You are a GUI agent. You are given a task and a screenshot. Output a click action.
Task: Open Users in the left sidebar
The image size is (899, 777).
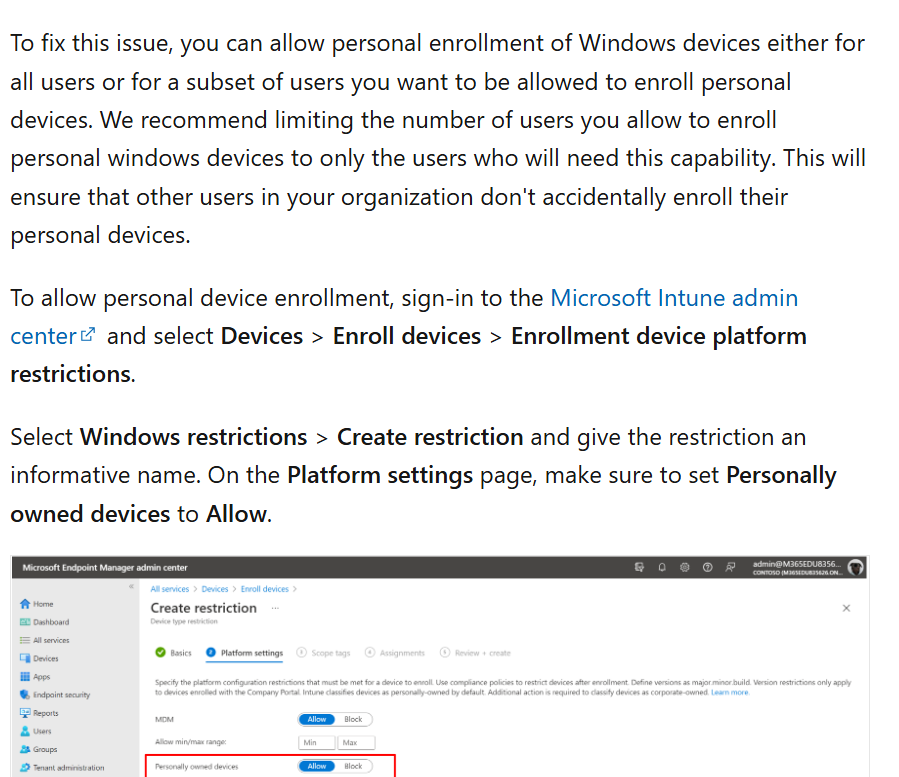36,731
